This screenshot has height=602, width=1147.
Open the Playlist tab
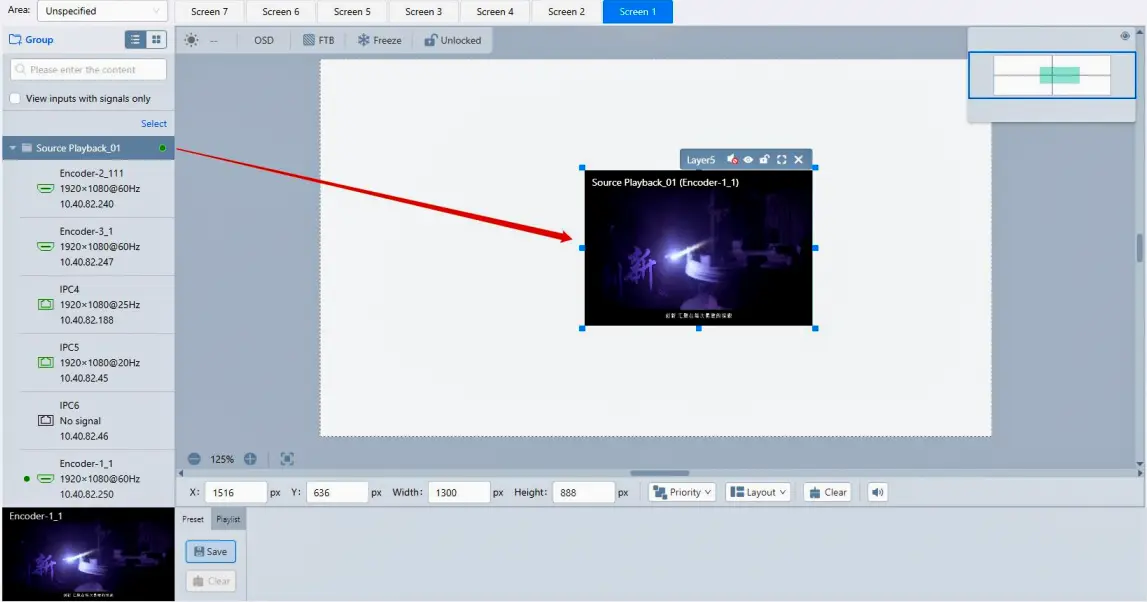click(228, 519)
